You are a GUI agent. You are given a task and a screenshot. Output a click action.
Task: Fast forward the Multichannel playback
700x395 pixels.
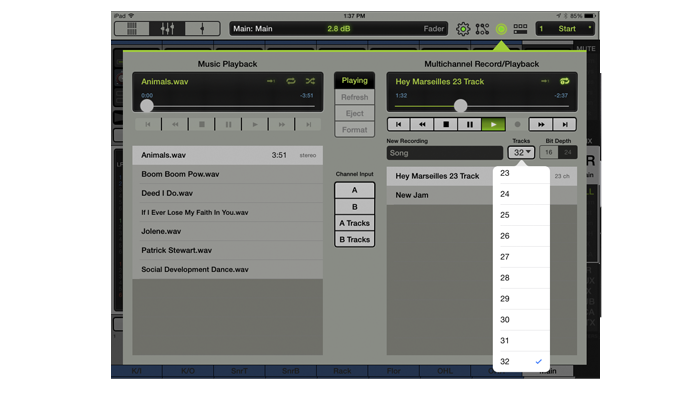(x=541, y=125)
